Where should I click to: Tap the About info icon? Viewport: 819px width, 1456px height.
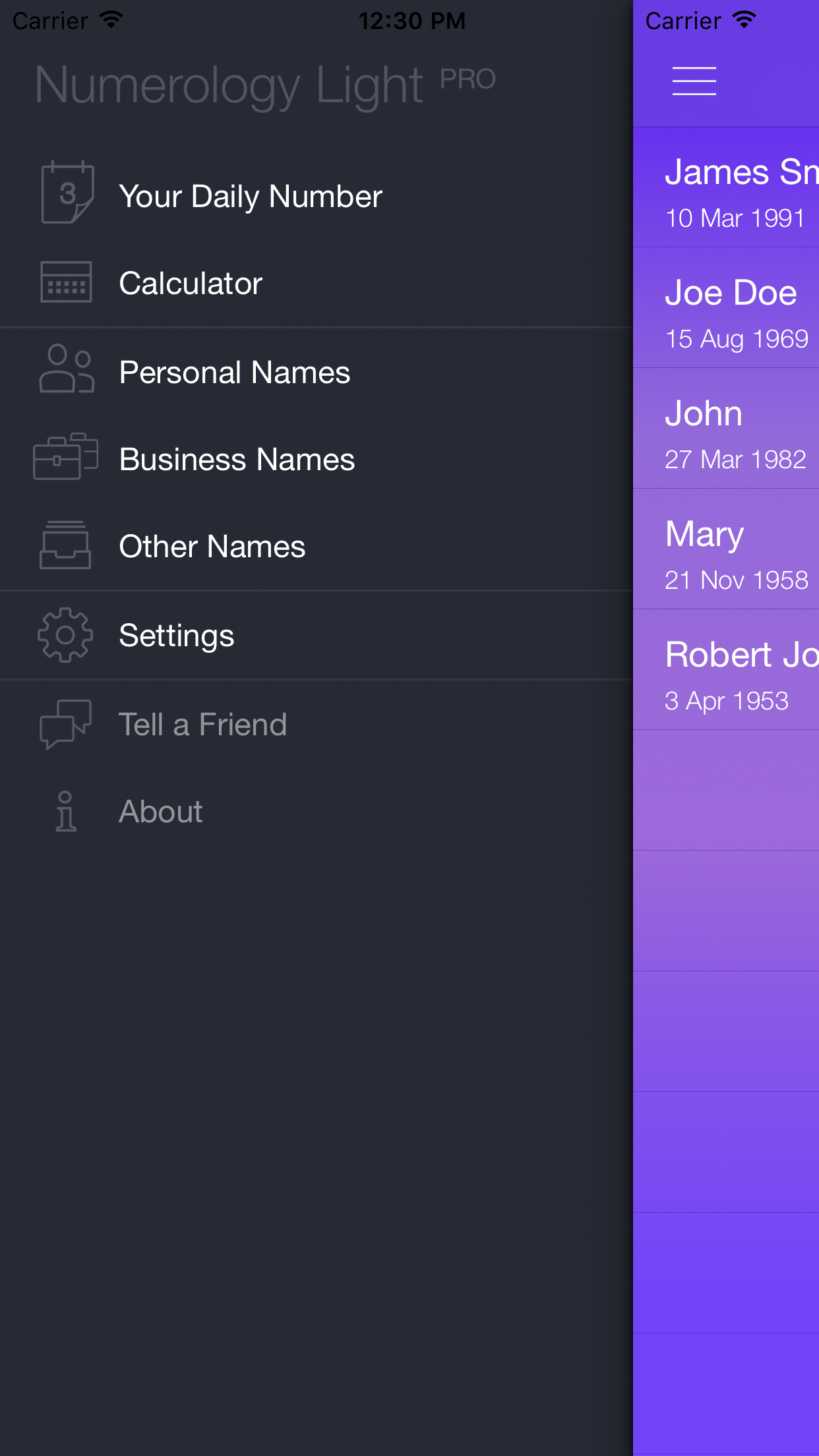[x=65, y=811]
